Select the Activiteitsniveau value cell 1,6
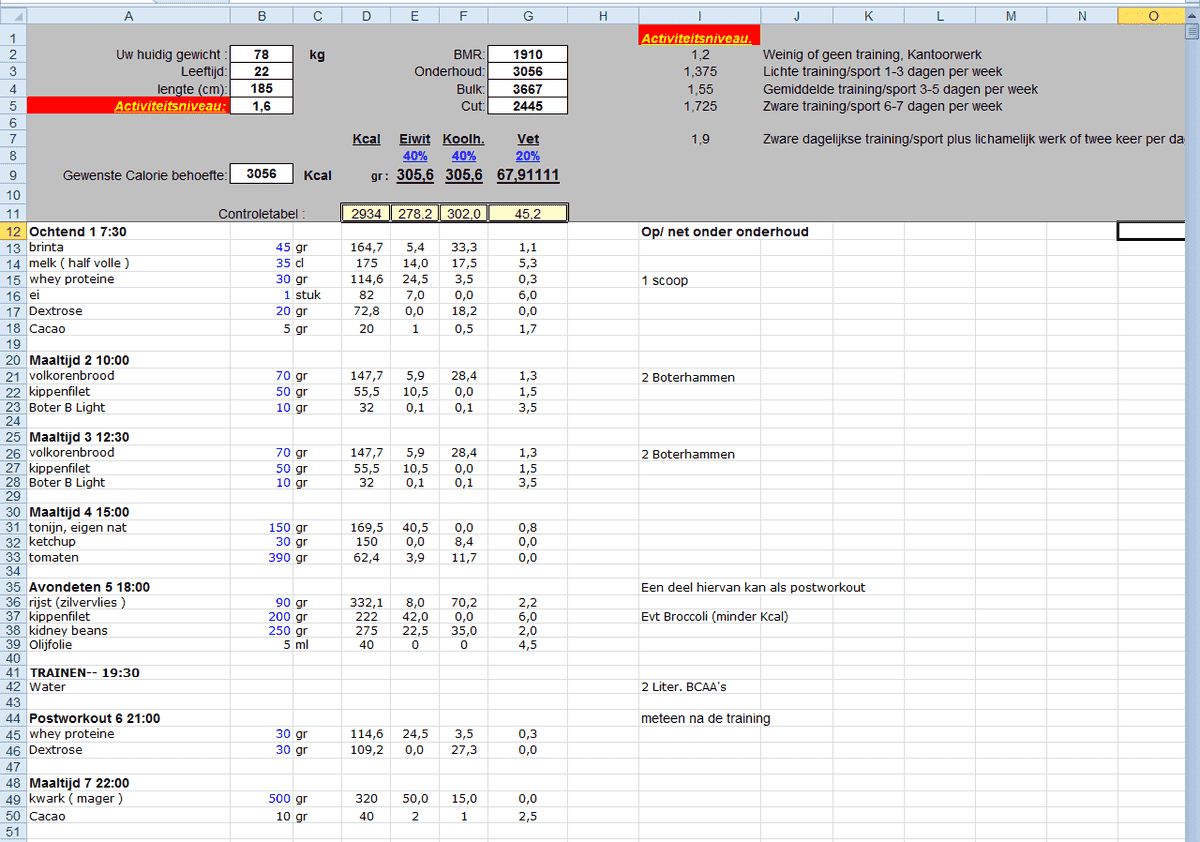 tap(261, 105)
